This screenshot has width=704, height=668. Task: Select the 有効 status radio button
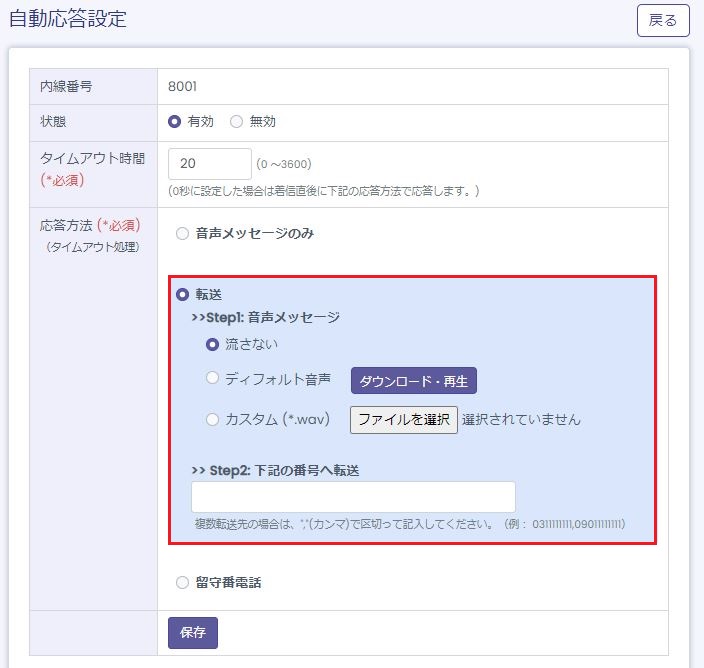tap(175, 122)
